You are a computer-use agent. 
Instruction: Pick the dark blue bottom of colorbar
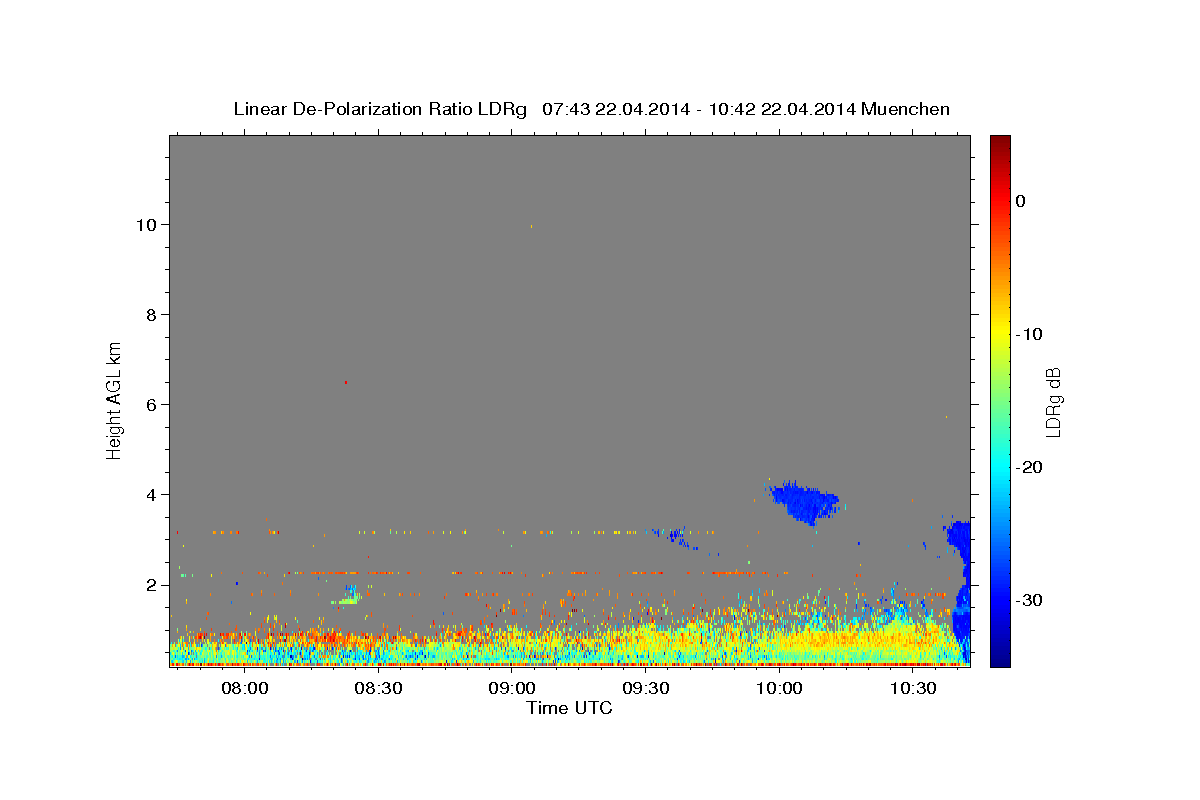pos(1000,659)
